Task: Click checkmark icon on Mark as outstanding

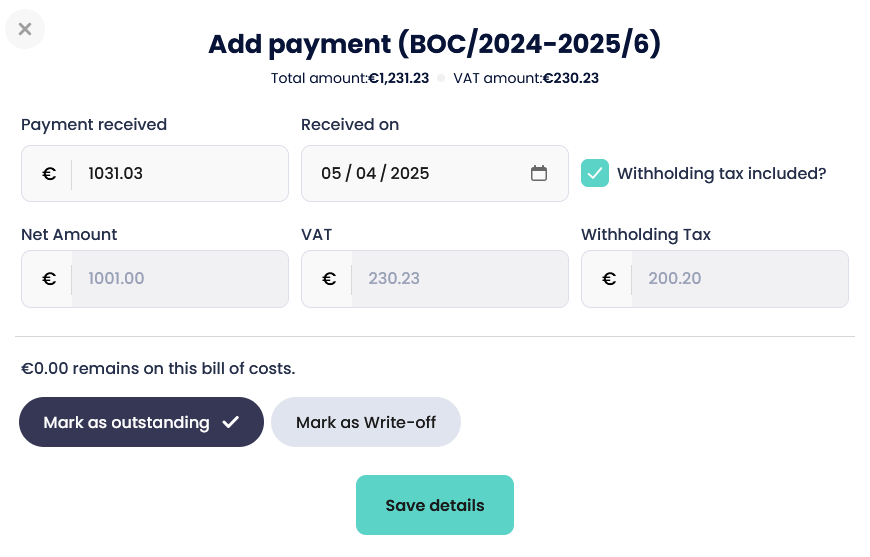Action: 231,422
